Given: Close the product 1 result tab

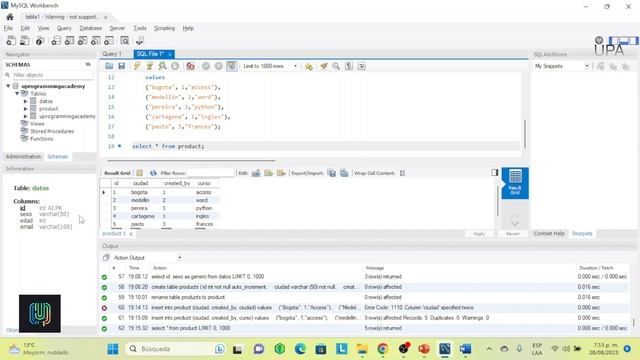Looking at the screenshot, I should [x=131, y=234].
